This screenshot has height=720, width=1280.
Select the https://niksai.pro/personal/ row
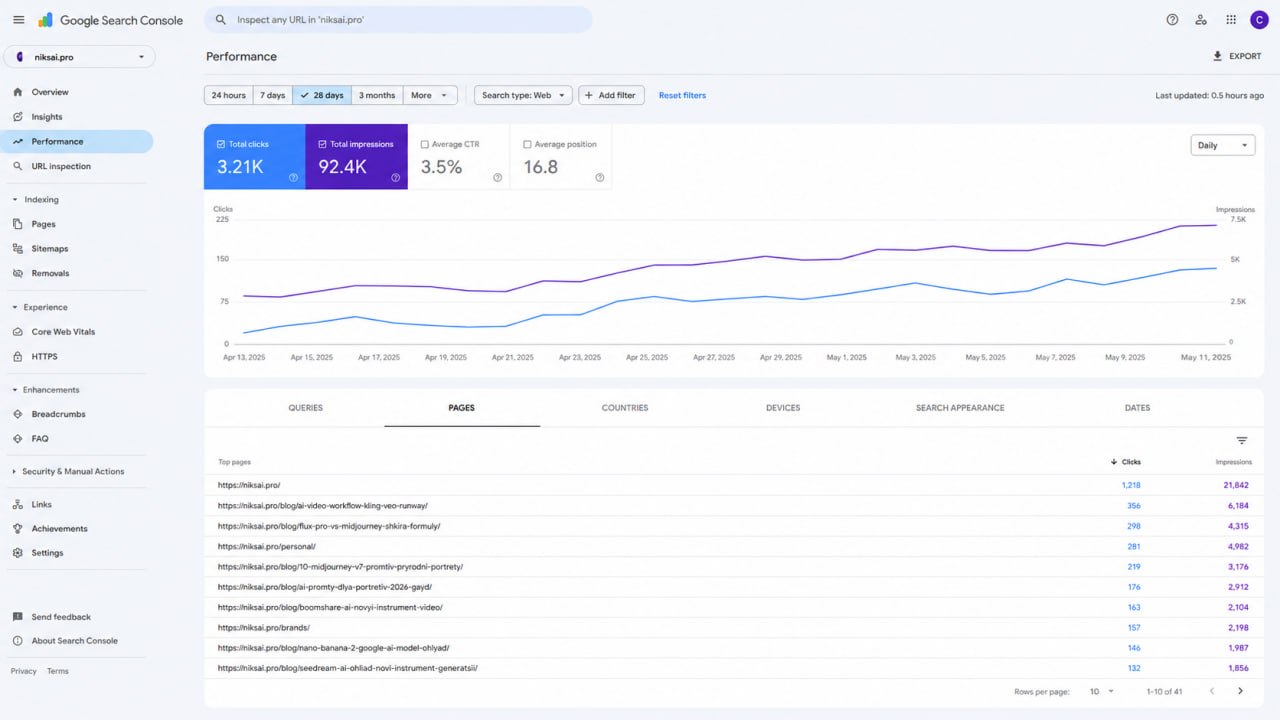tap(735, 546)
